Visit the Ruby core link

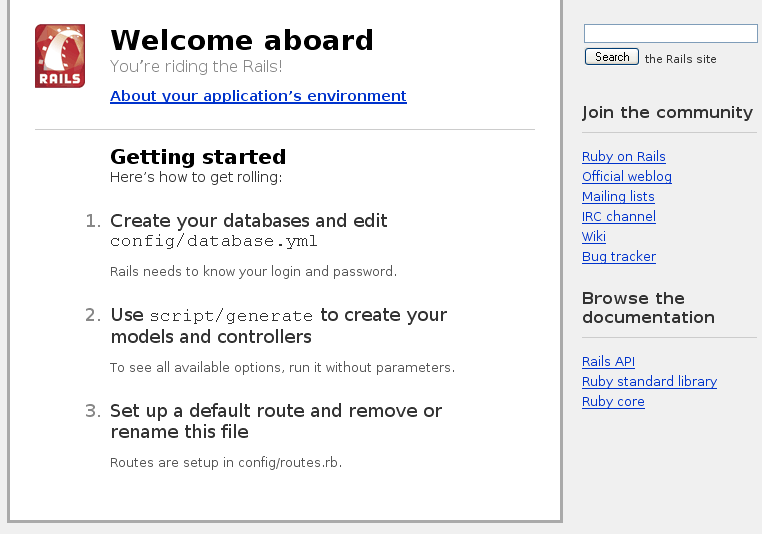[613, 402]
